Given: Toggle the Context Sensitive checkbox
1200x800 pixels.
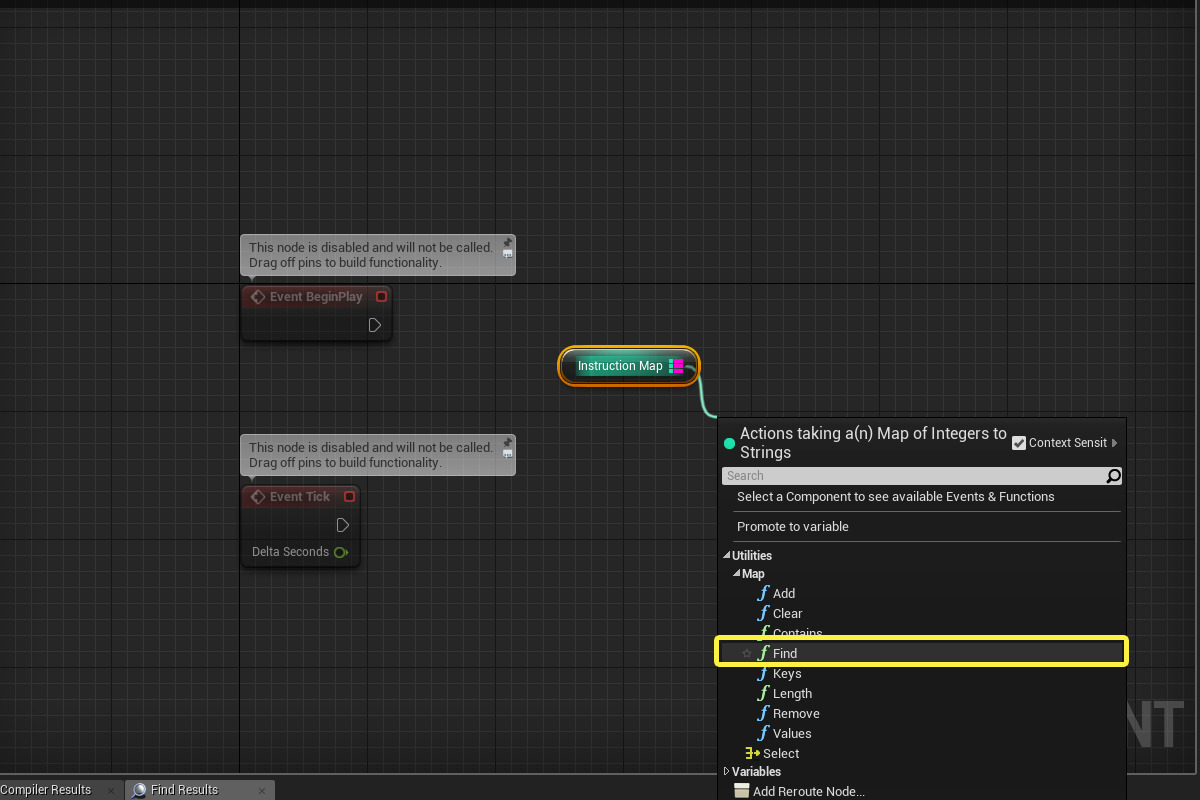Looking at the screenshot, I should point(1019,443).
